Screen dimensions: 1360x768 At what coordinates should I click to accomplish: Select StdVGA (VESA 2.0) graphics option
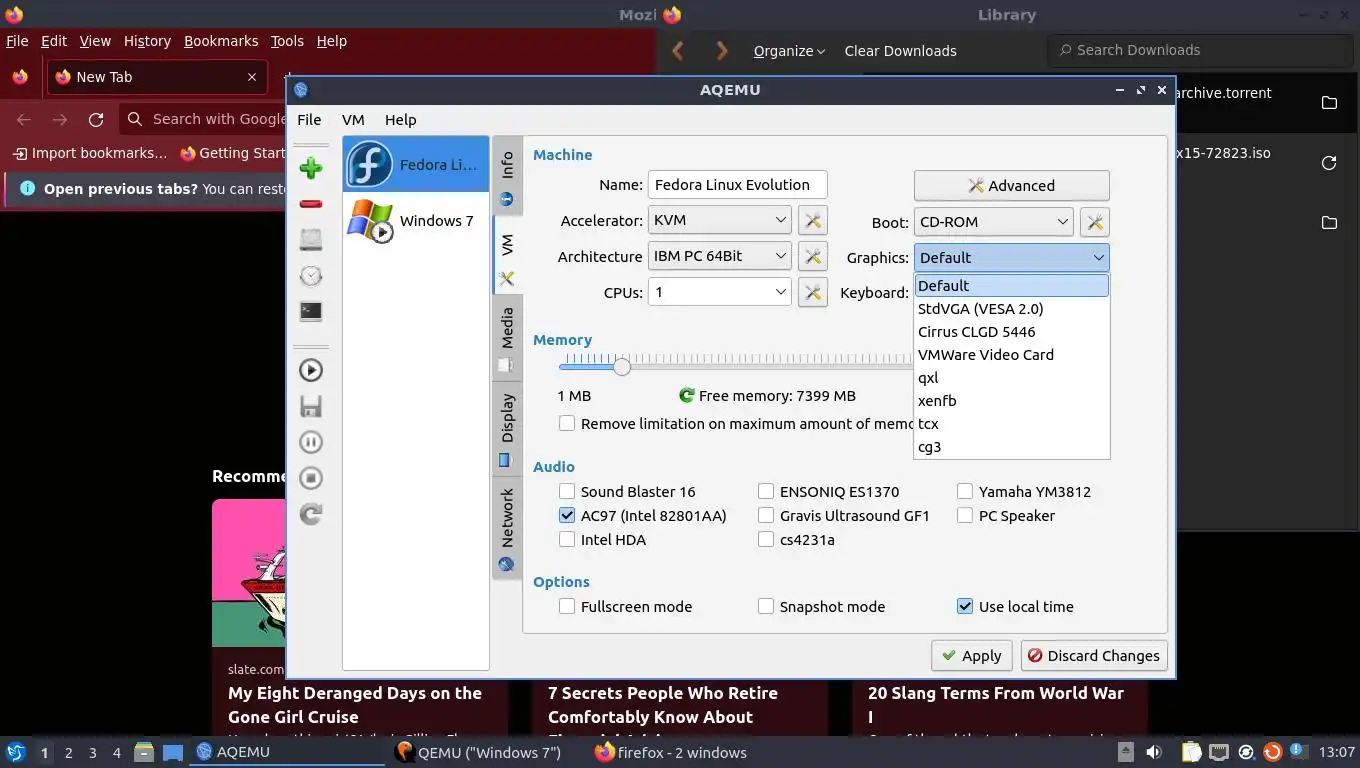point(1011,309)
